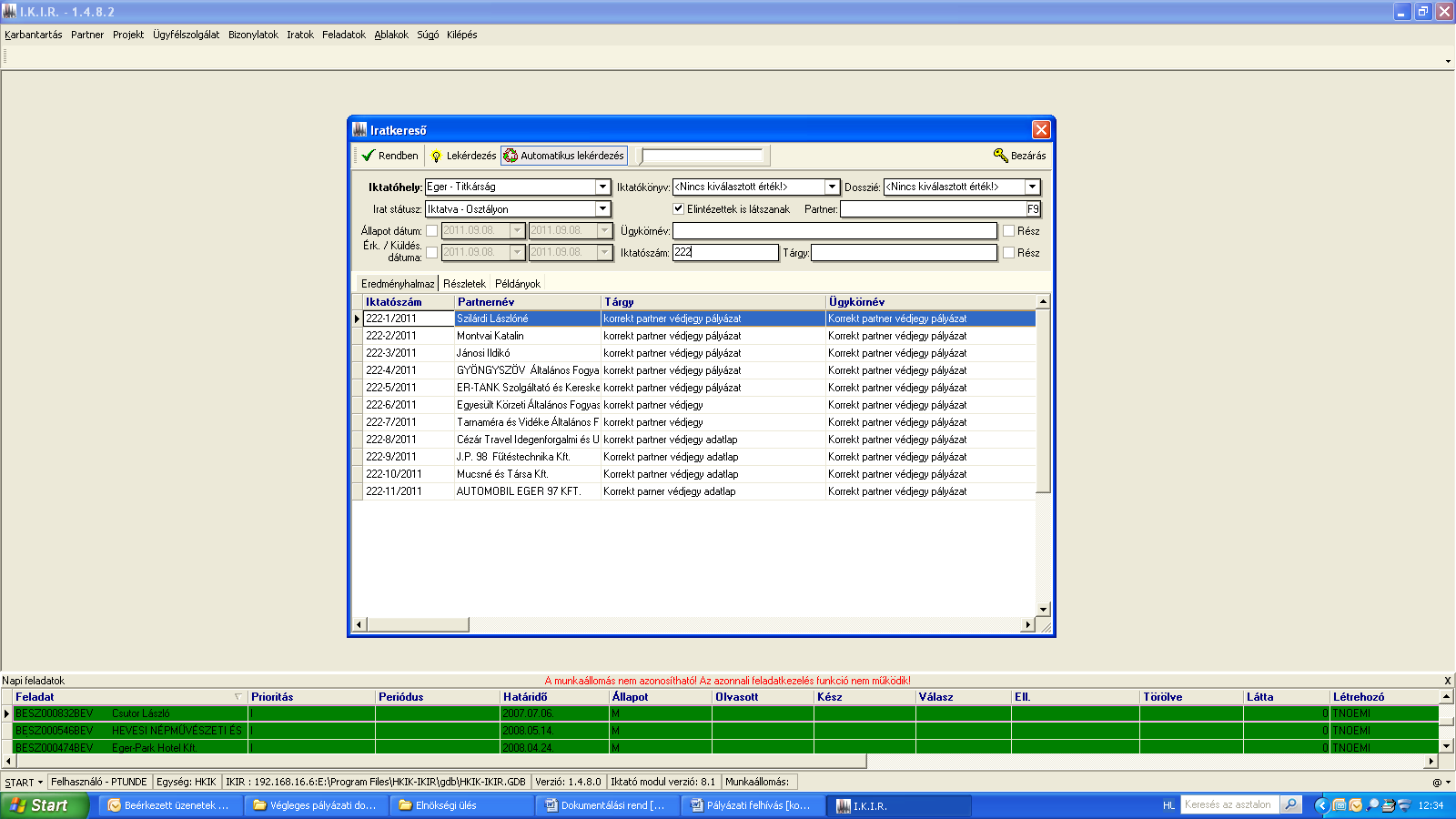
Task: Open Dokumentálási rend Word taskbar item
Action: (608, 805)
